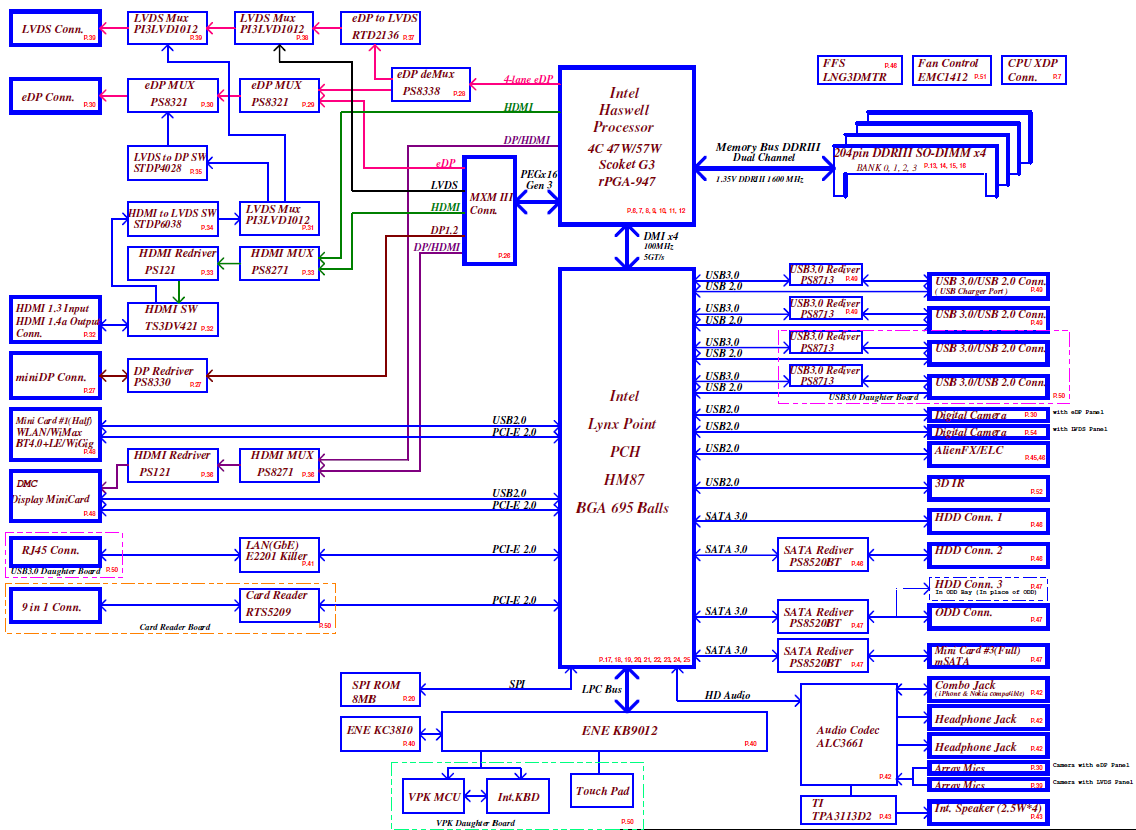Select the ENE KB9012 controller block

[604, 731]
